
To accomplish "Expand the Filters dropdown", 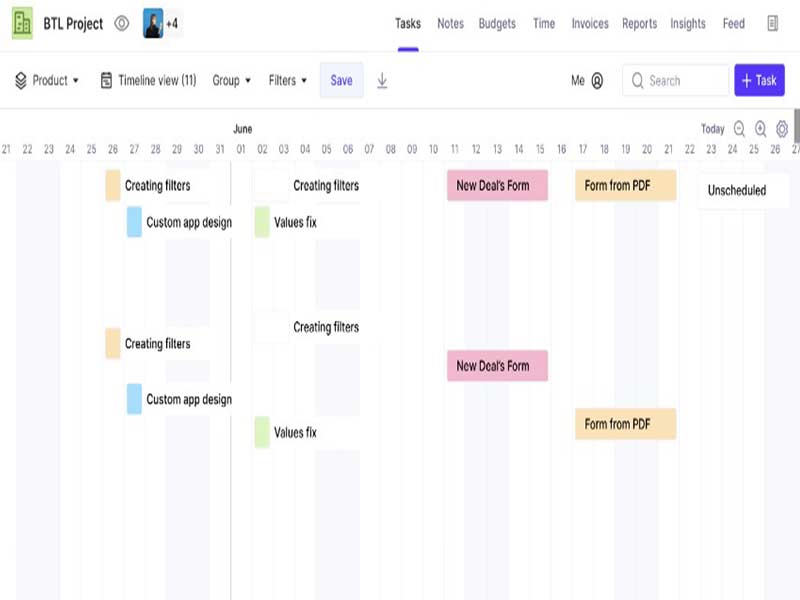I will point(287,80).
